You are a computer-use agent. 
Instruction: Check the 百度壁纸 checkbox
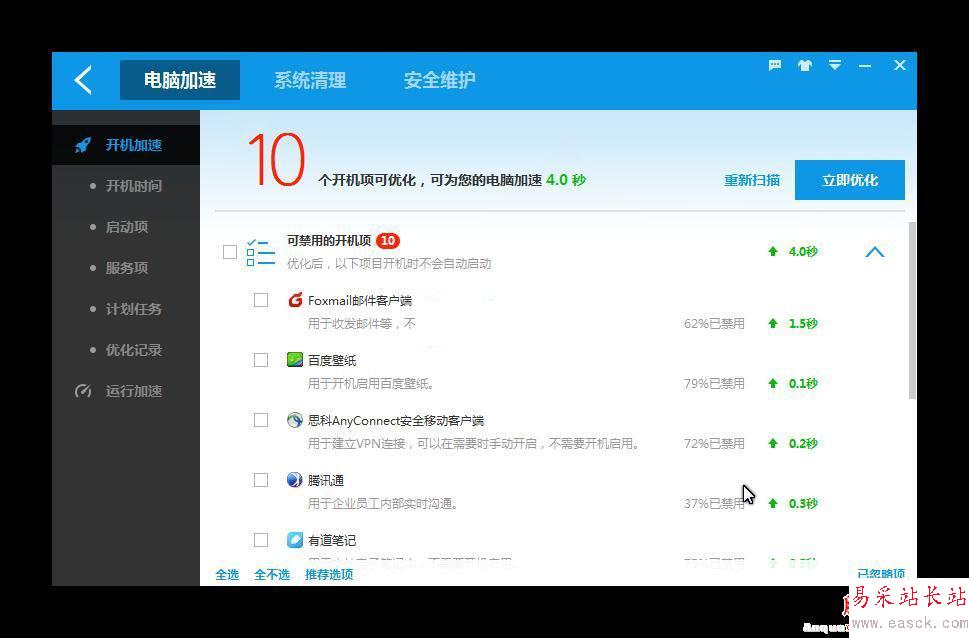click(x=261, y=360)
